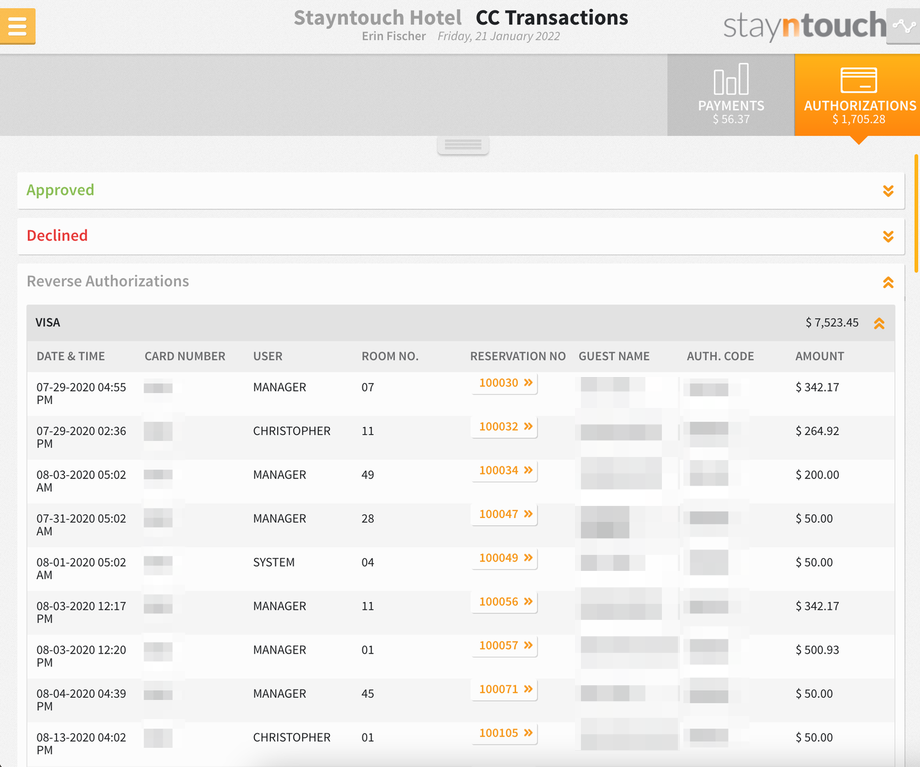Open the hamburger main menu

18,26
